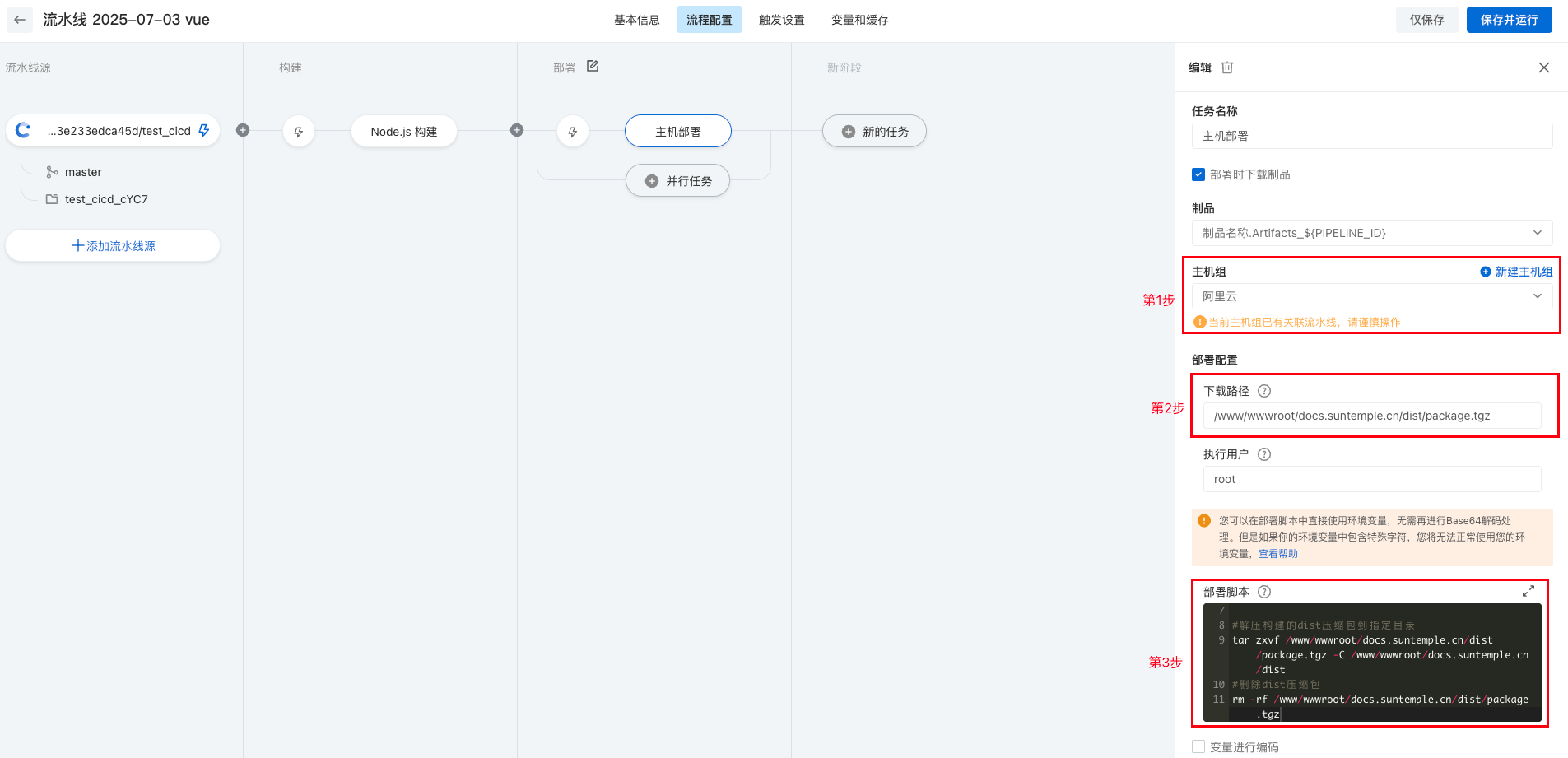1568x758 pixels.
Task: Open the 变量和缓存 tab
Action: (x=859, y=20)
